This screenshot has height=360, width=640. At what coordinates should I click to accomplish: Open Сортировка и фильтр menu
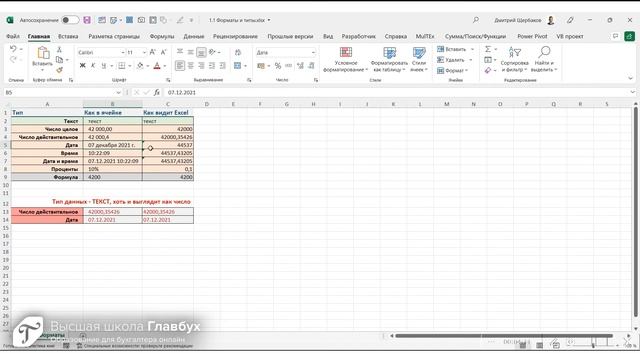click(515, 60)
